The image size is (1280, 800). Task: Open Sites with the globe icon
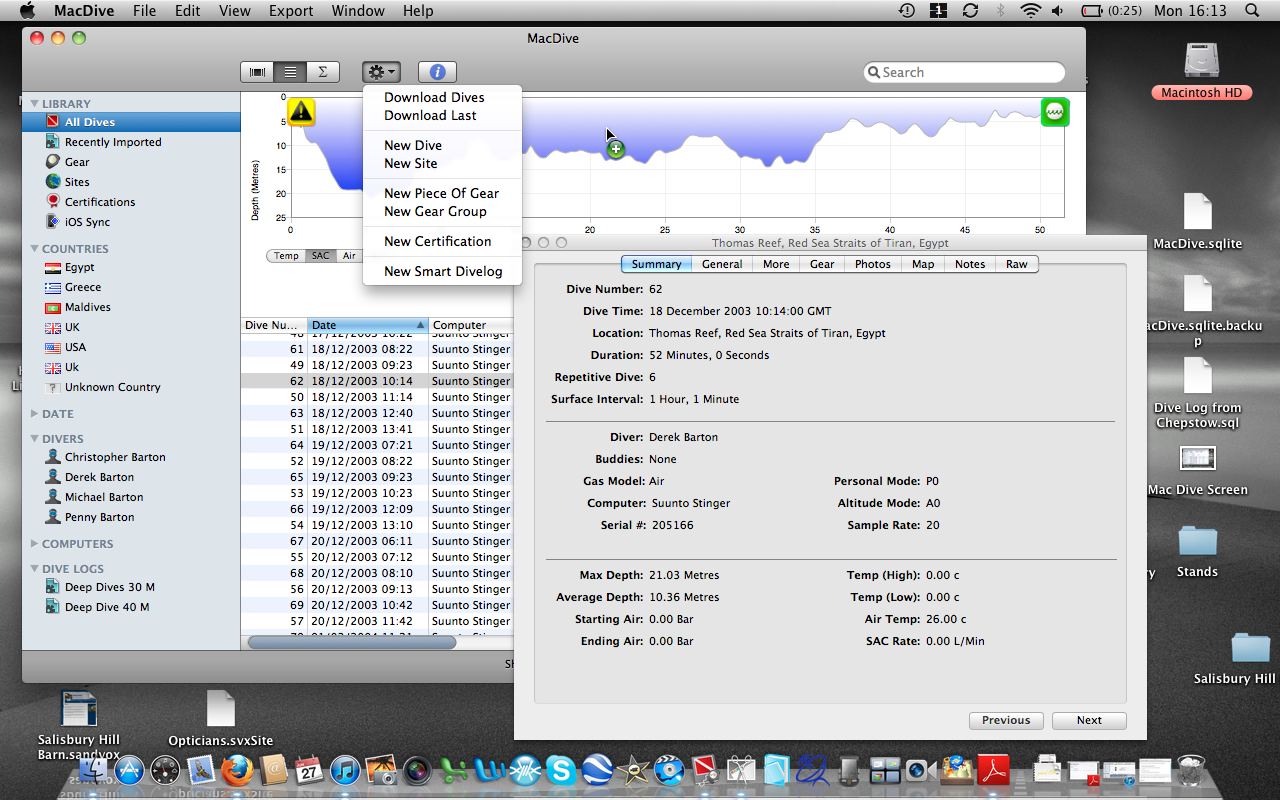(x=77, y=182)
